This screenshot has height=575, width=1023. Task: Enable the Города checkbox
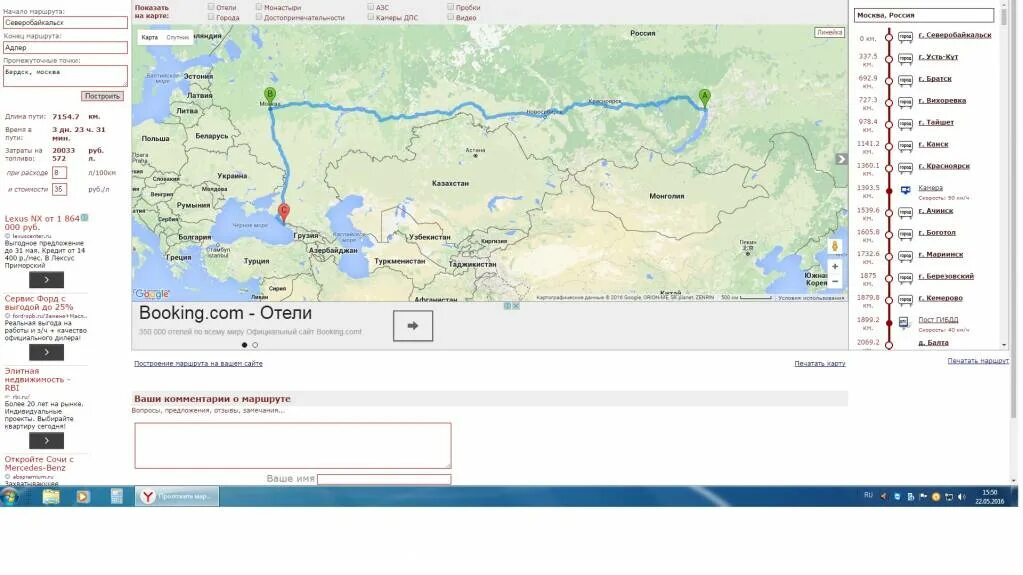211,17
